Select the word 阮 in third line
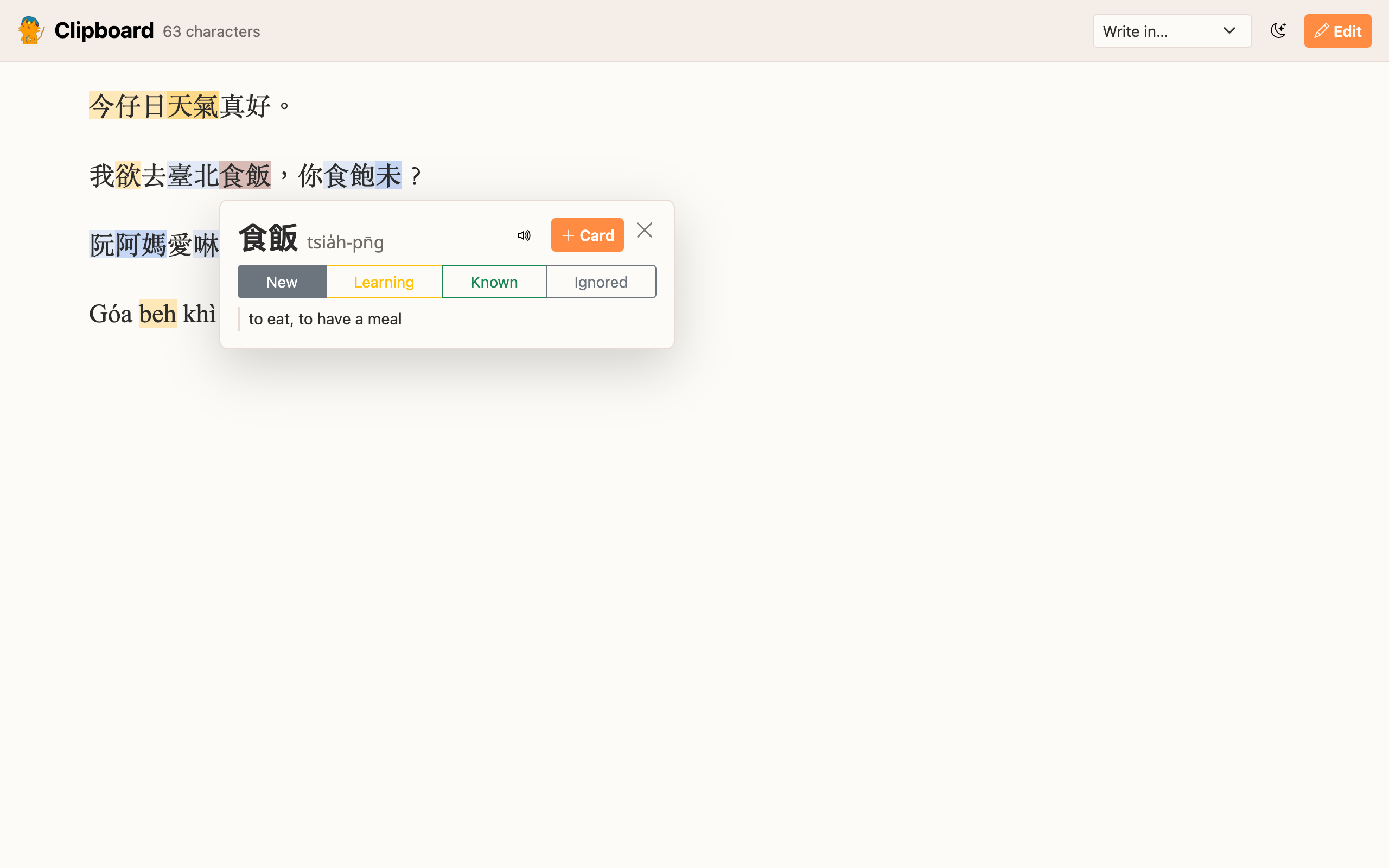 click(102, 245)
